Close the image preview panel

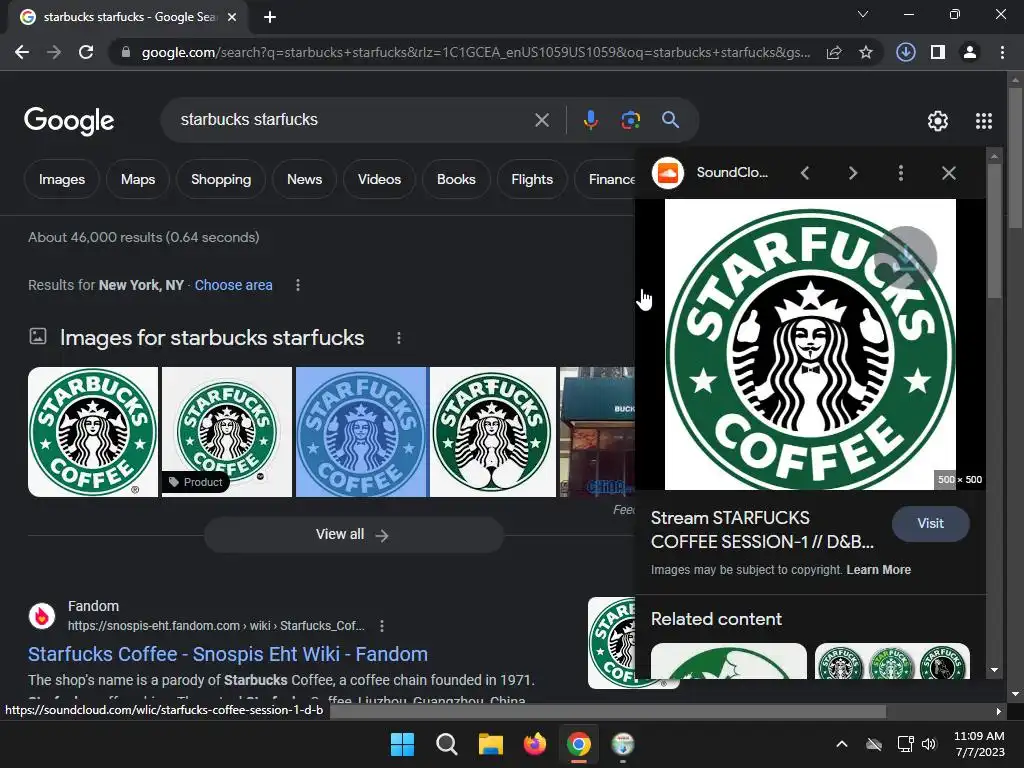pyautogui.click(x=949, y=173)
